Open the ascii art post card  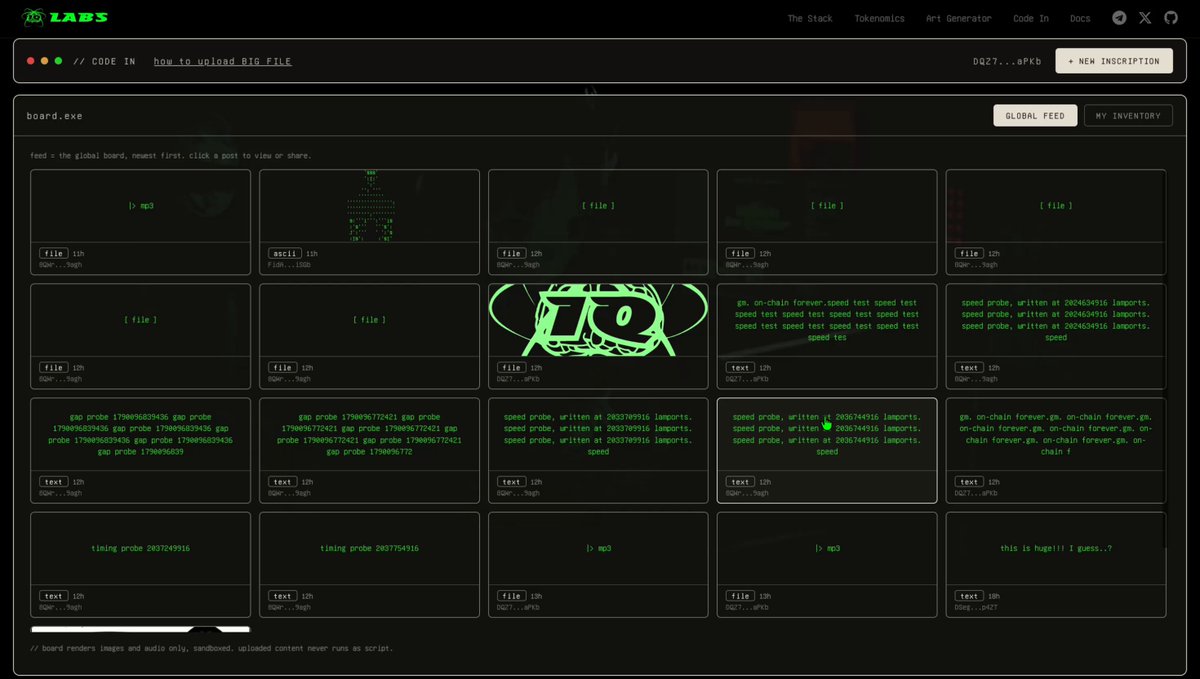(x=369, y=222)
